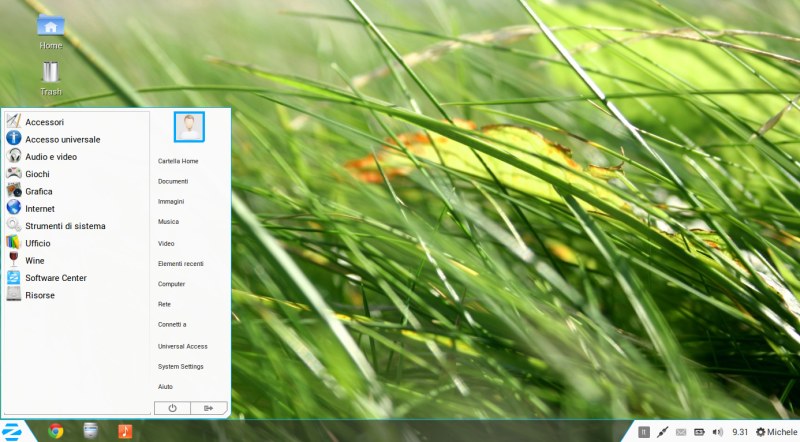Select Connetti a entry
The image size is (800, 442).
click(x=172, y=325)
